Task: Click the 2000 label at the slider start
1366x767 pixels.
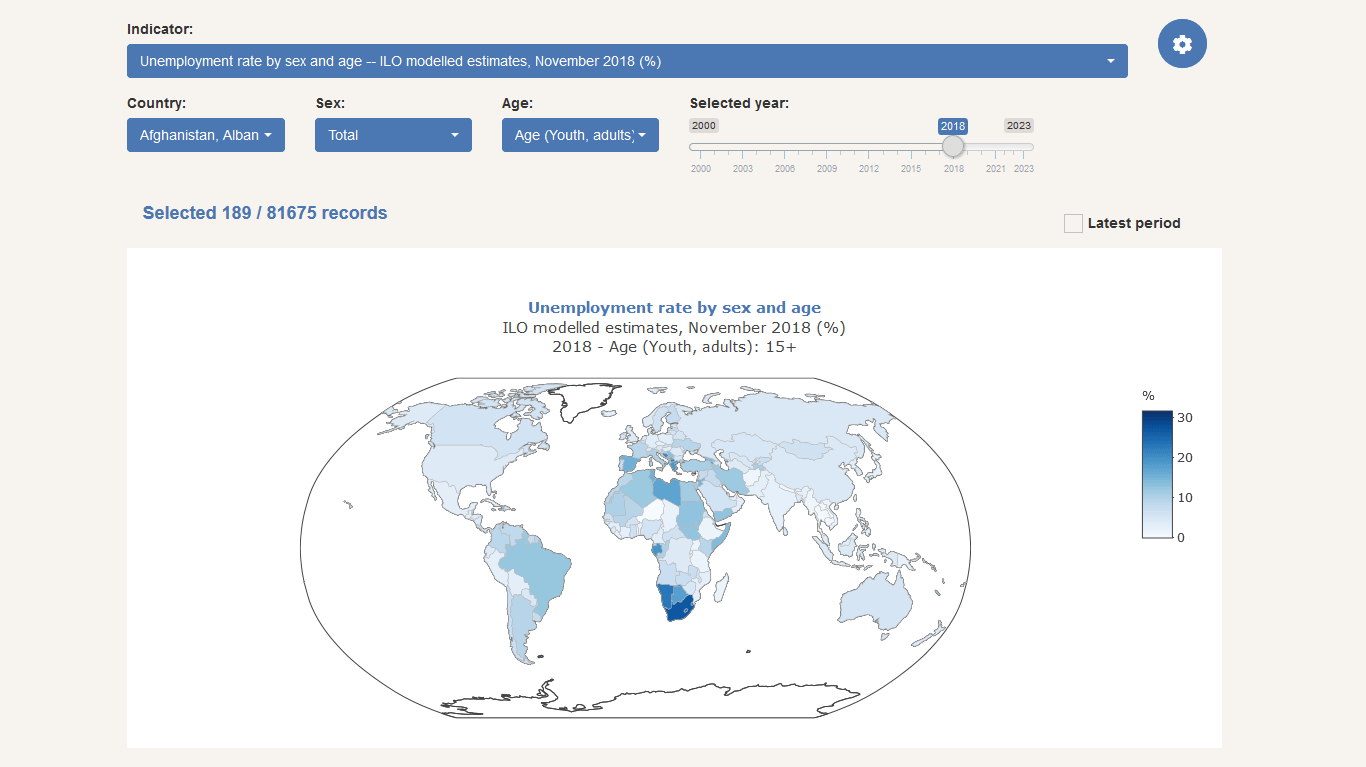Action: coord(703,125)
